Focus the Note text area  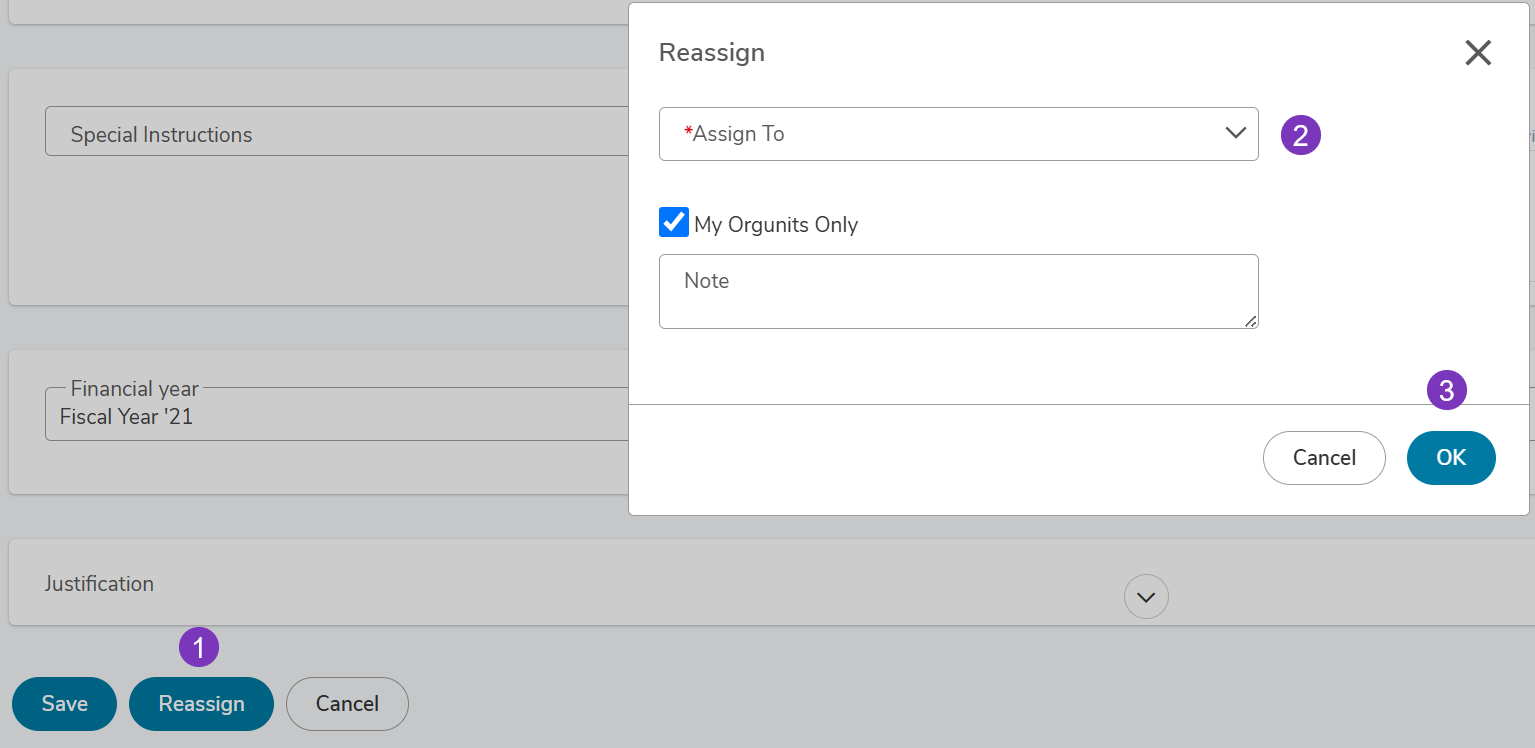click(958, 291)
